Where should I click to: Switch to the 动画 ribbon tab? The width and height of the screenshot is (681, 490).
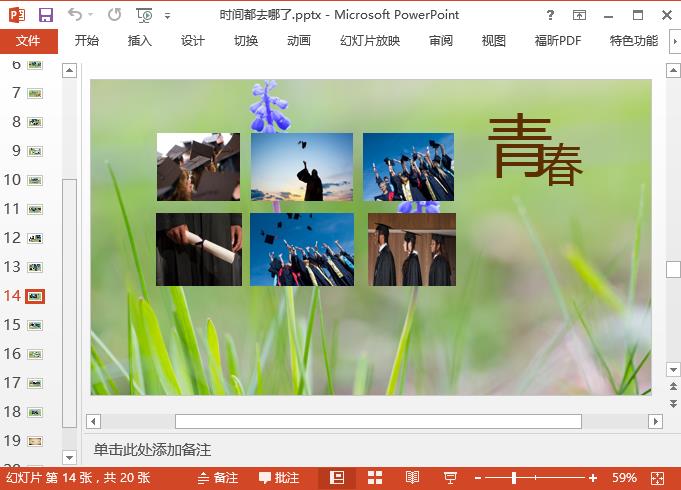pyautogui.click(x=298, y=41)
